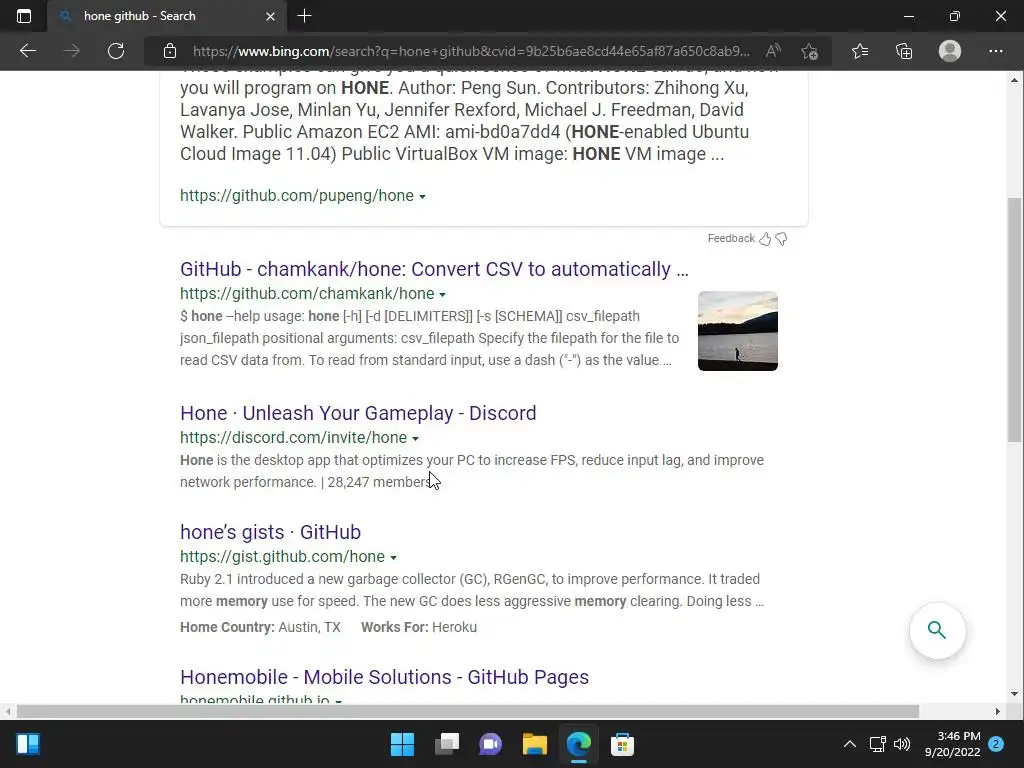Expand dropdown next to discord invite URL
This screenshot has height=768, width=1024.
415,438
